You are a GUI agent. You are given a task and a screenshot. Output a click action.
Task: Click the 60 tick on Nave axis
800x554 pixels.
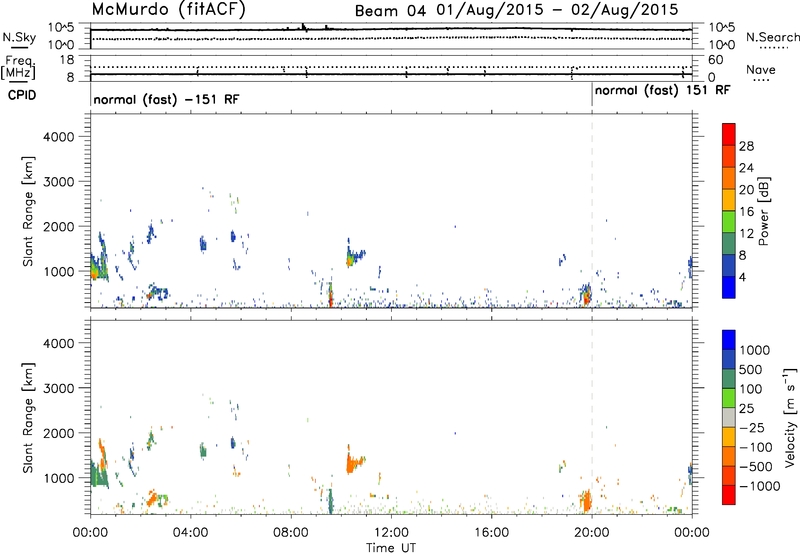716,60
